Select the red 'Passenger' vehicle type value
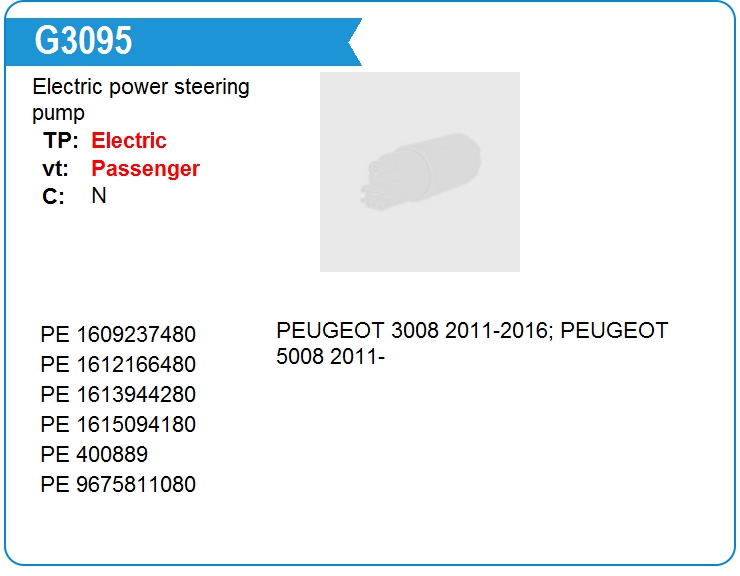Screen dimensions: 740x576 tap(145, 169)
